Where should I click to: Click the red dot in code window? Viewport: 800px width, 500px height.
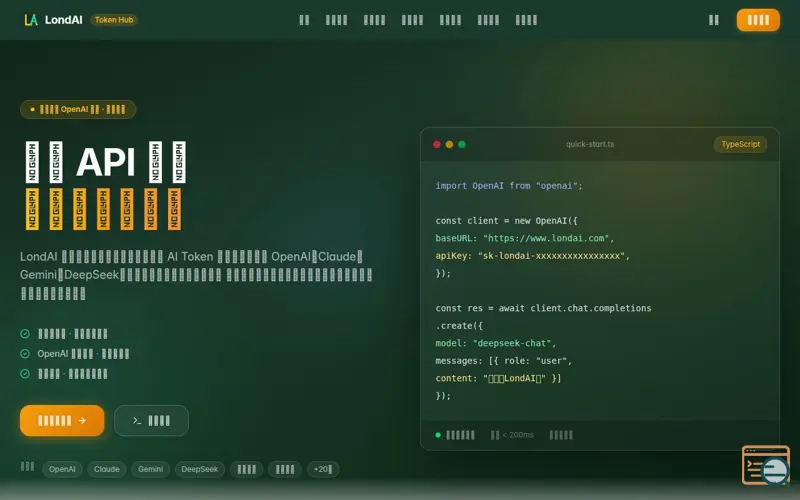(x=437, y=144)
